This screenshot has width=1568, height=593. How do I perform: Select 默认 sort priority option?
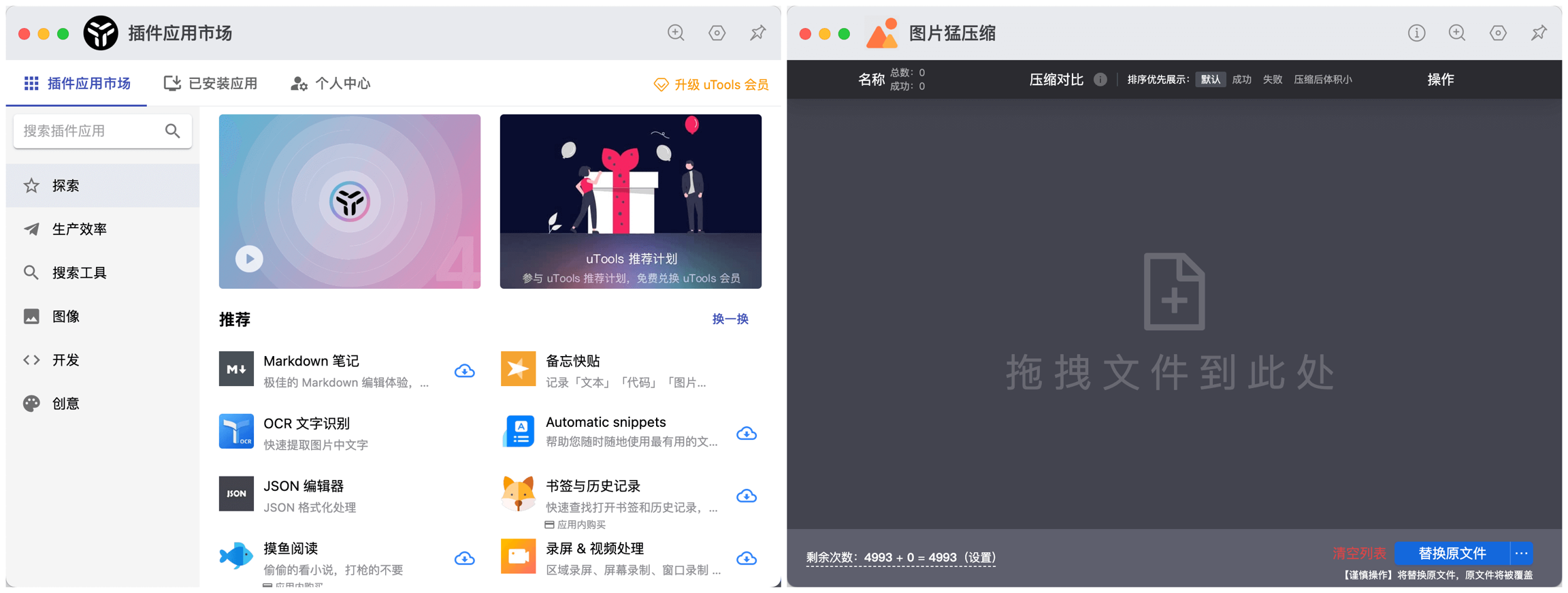(1210, 80)
